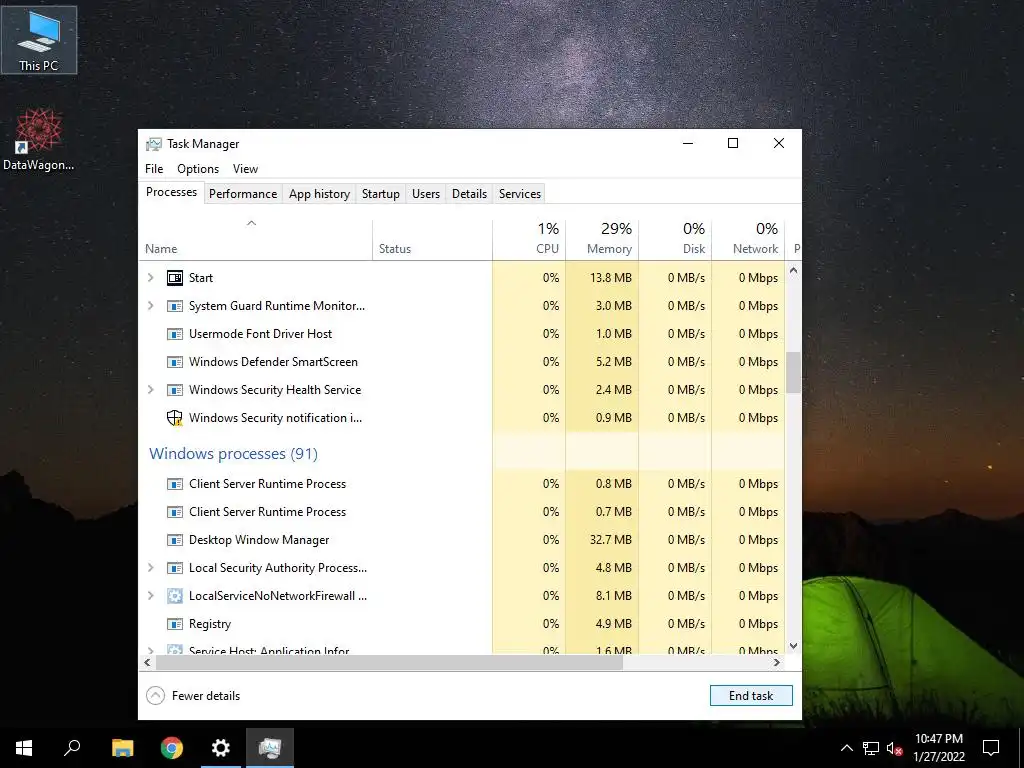
Task: Switch to the Performance tab
Action: 243,194
